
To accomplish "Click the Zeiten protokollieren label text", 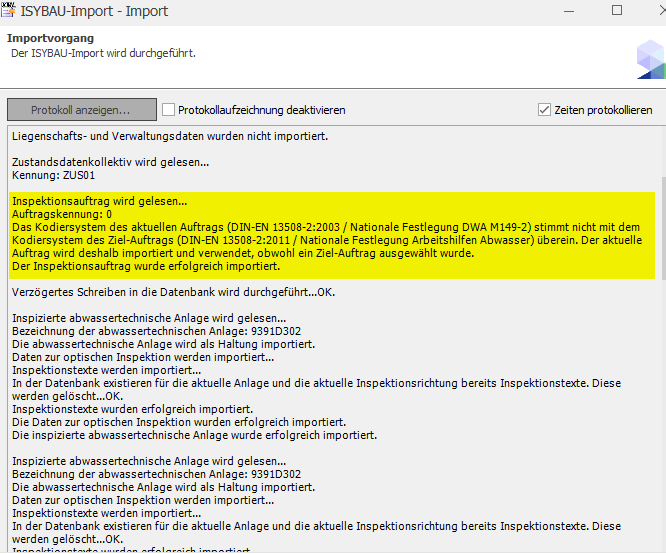I will [x=603, y=110].
